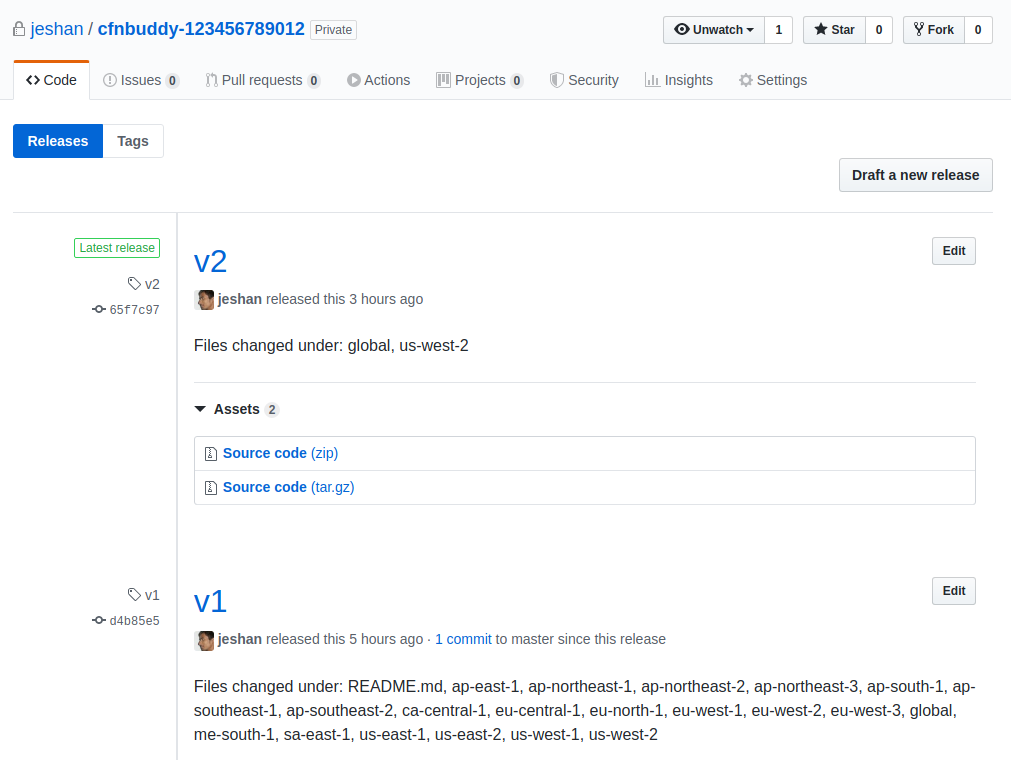Open the Projects tab
This screenshot has width=1011, height=760.
coord(480,80)
